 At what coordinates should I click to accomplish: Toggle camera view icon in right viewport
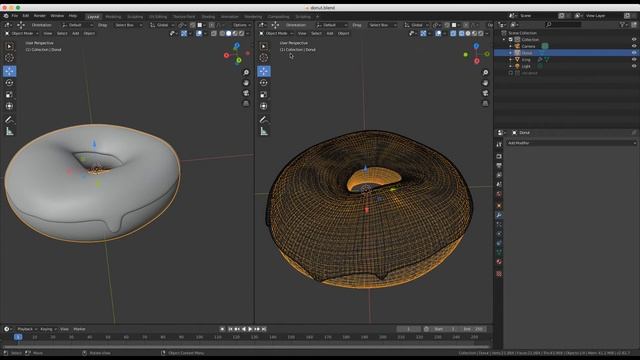click(x=485, y=93)
